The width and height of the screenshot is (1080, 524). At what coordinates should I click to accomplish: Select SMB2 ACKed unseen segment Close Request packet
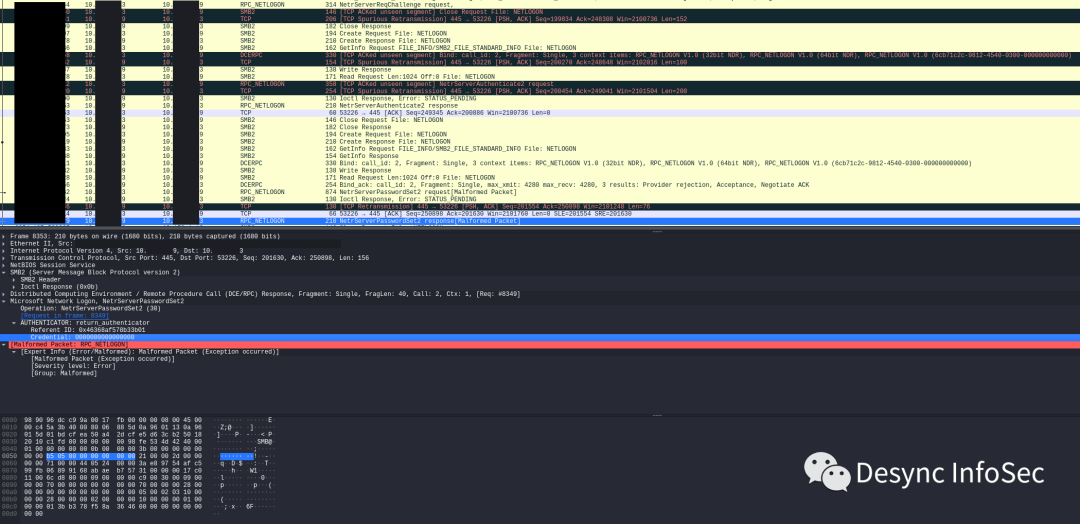pyautogui.click(x=540, y=12)
